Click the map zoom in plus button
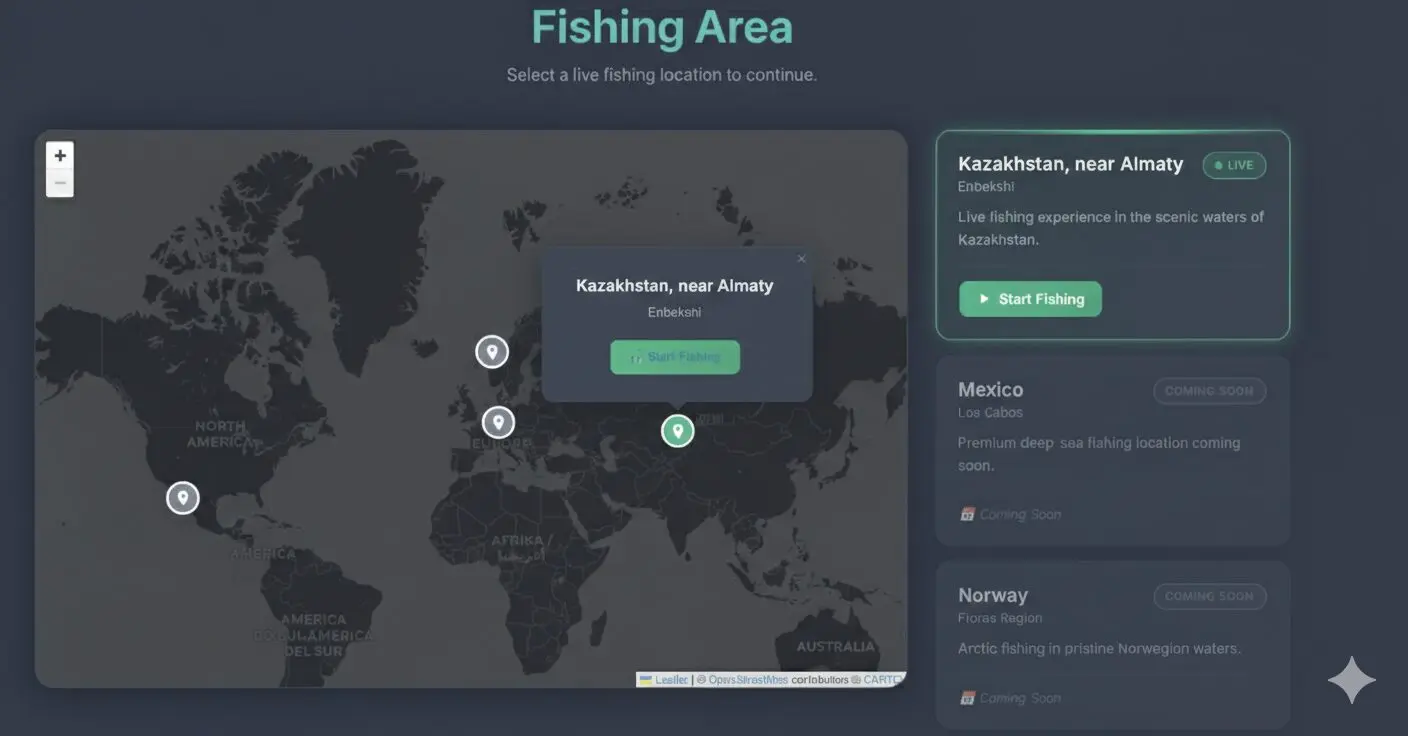Image resolution: width=1408 pixels, height=736 pixels. [60, 156]
